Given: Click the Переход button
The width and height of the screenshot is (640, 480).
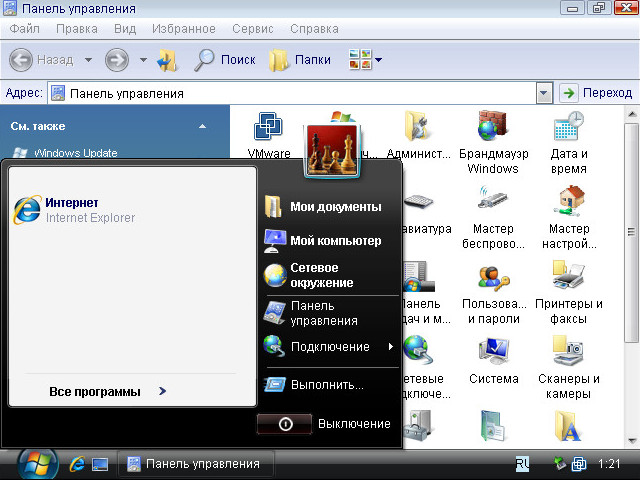Looking at the screenshot, I should point(596,93).
